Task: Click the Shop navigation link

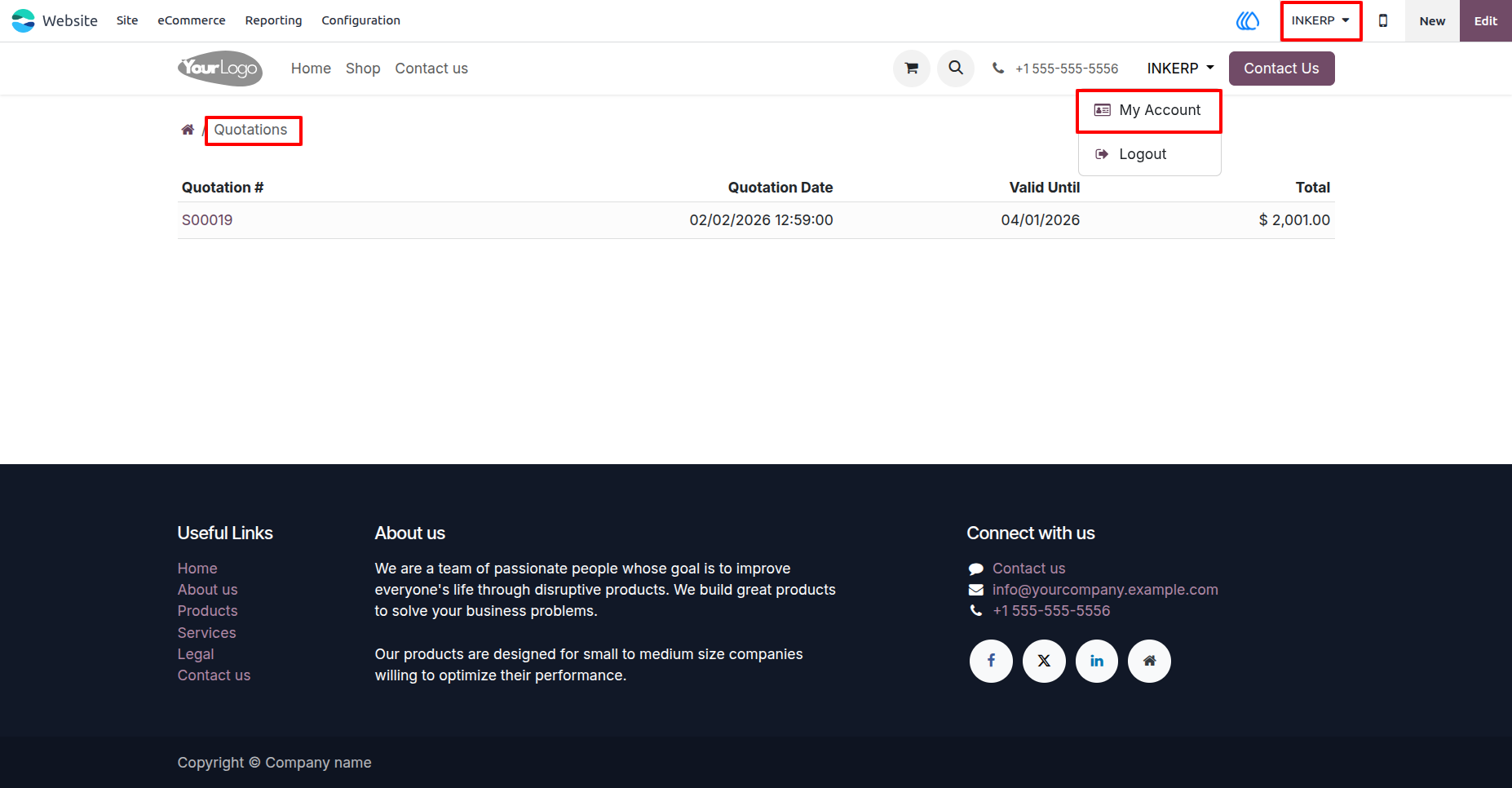Action: [x=363, y=69]
